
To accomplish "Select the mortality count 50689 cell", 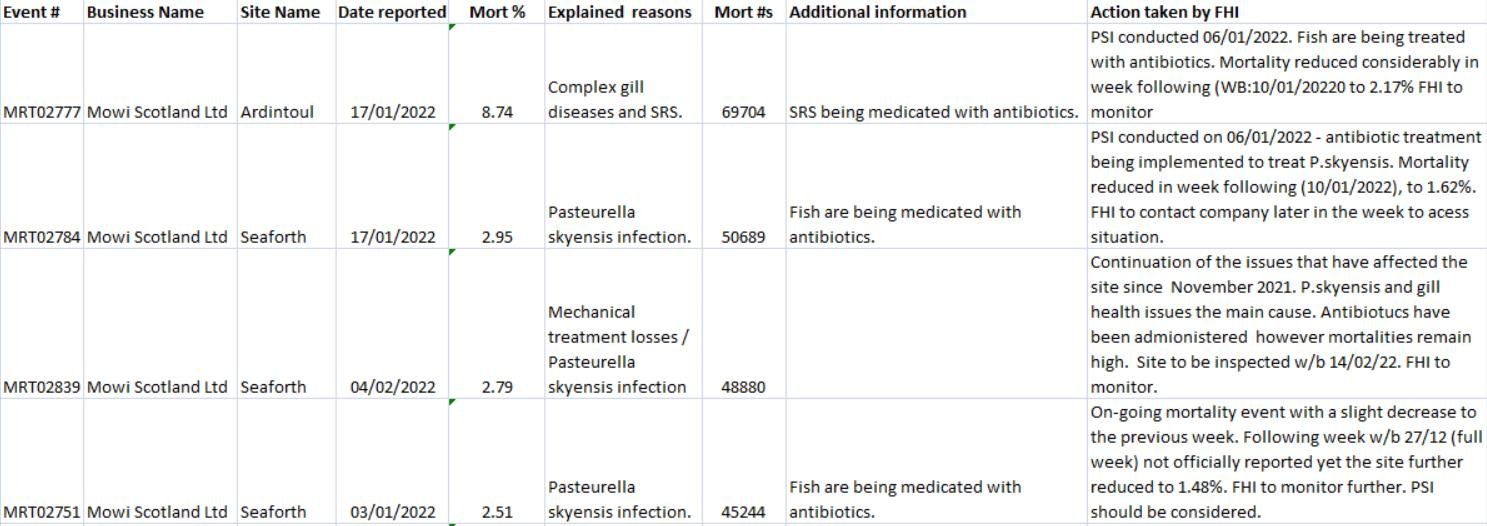I will point(743,237).
